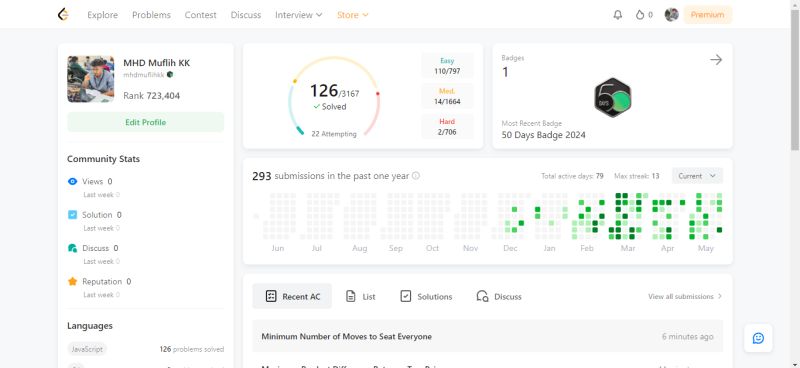Click the arrow next to Badges
Screen dimensions: 800x368
(x=716, y=60)
